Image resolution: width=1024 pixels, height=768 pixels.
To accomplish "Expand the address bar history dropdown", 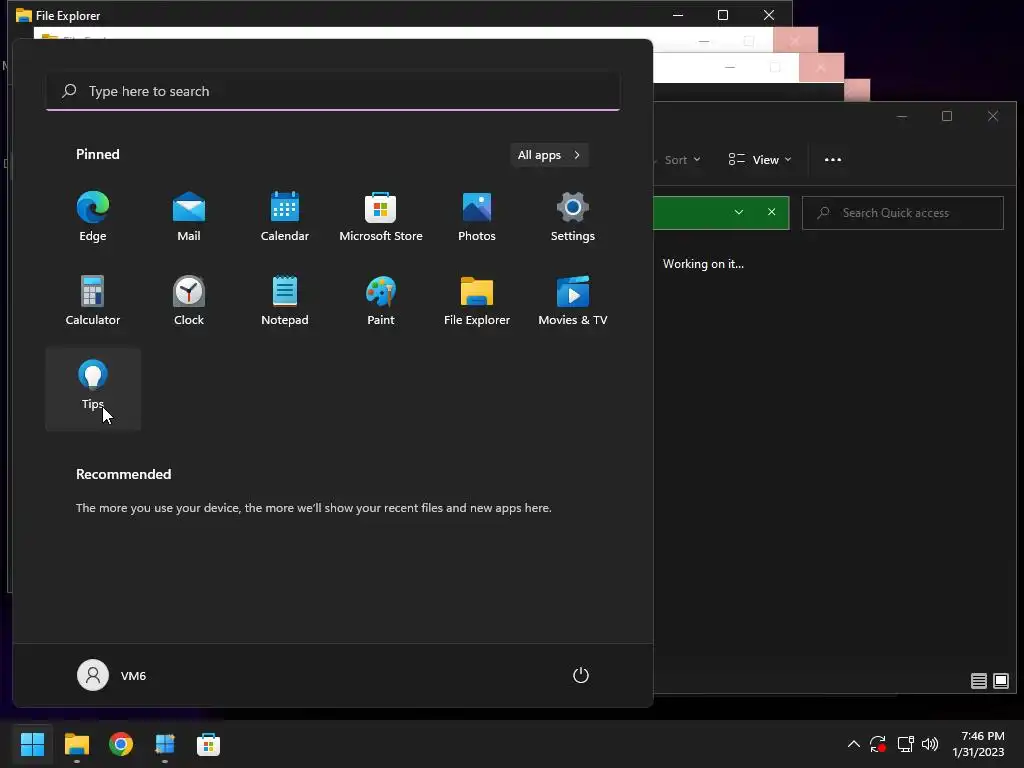I will point(739,212).
